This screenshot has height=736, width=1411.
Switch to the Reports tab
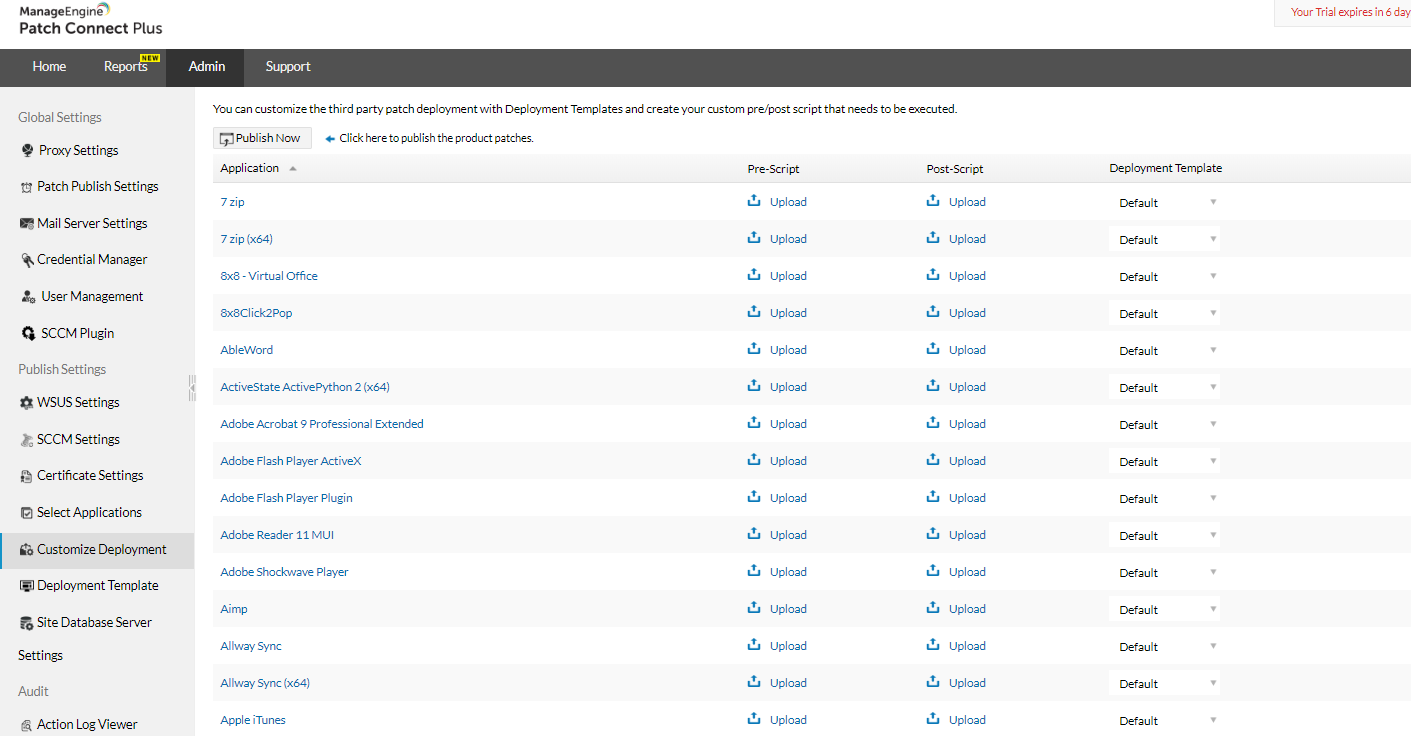pos(125,67)
